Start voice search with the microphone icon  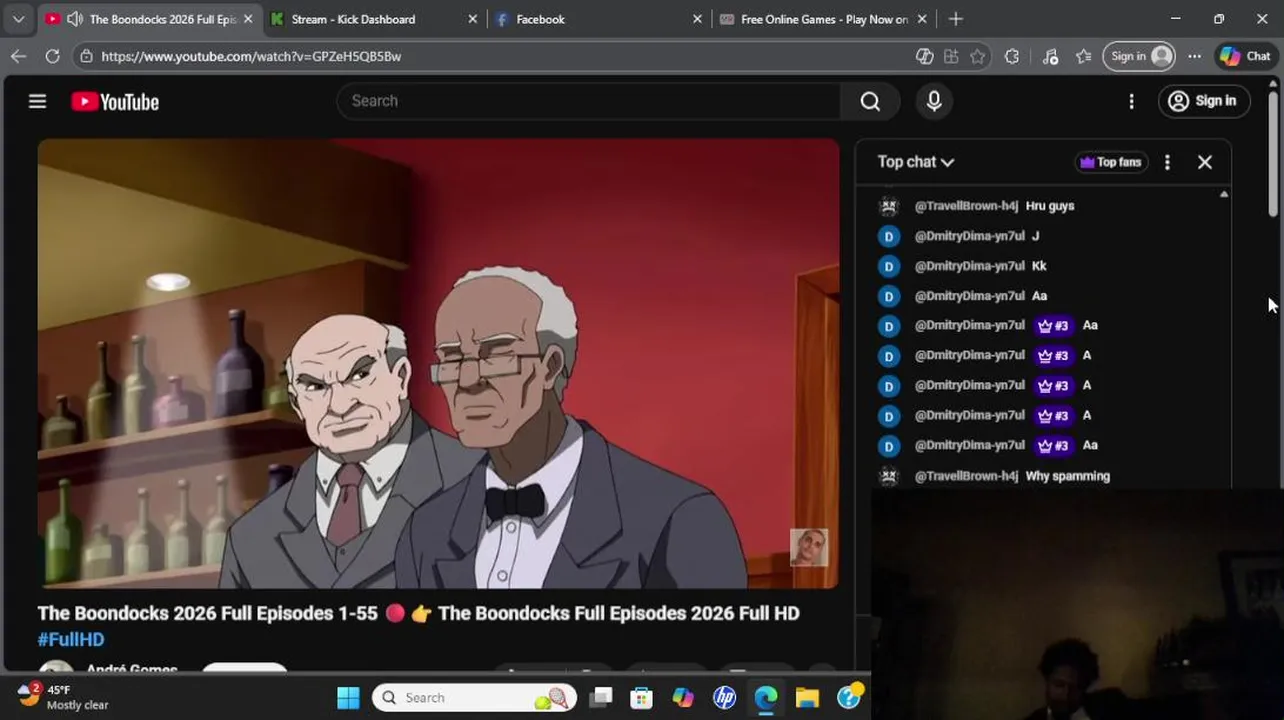(x=934, y=101)
